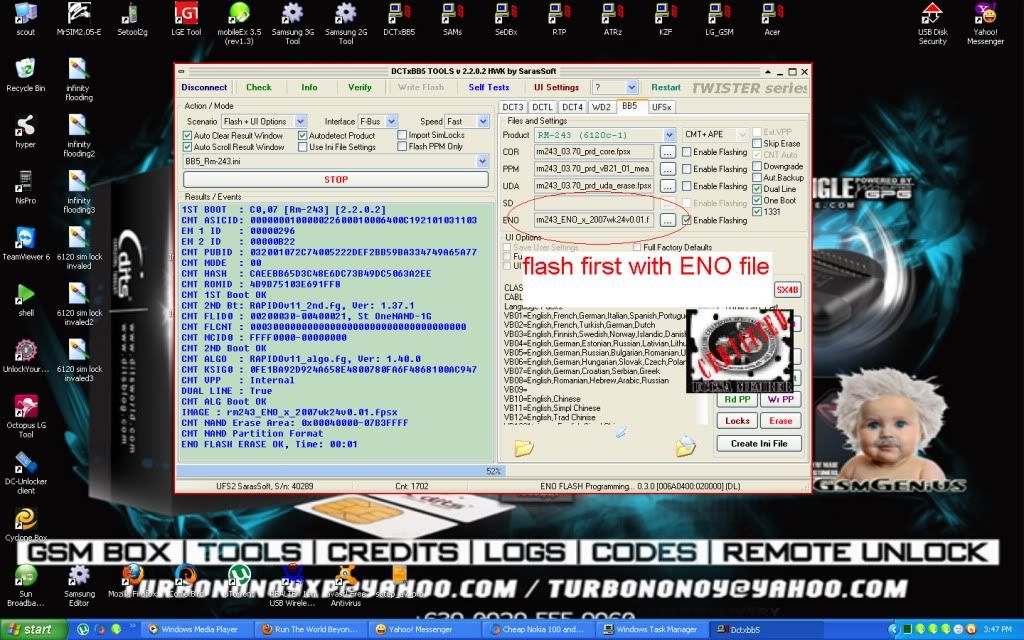Click the red STOP button
The image size is (1024, 640).
pos(336,180)
